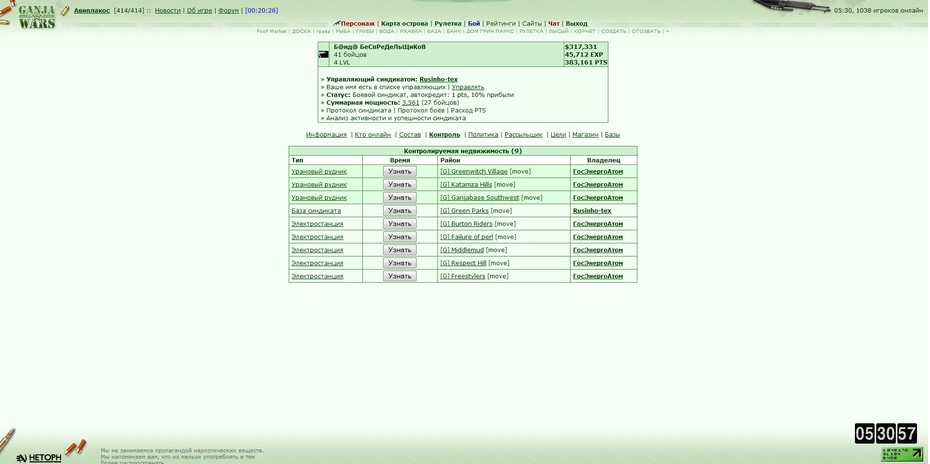Click the syndicate flag icon next to Б@нд@ БеСпРеДеЛьЩиКоВ
Image resolution: width=930 pixels, height=464 pixels.
point(323,55)
